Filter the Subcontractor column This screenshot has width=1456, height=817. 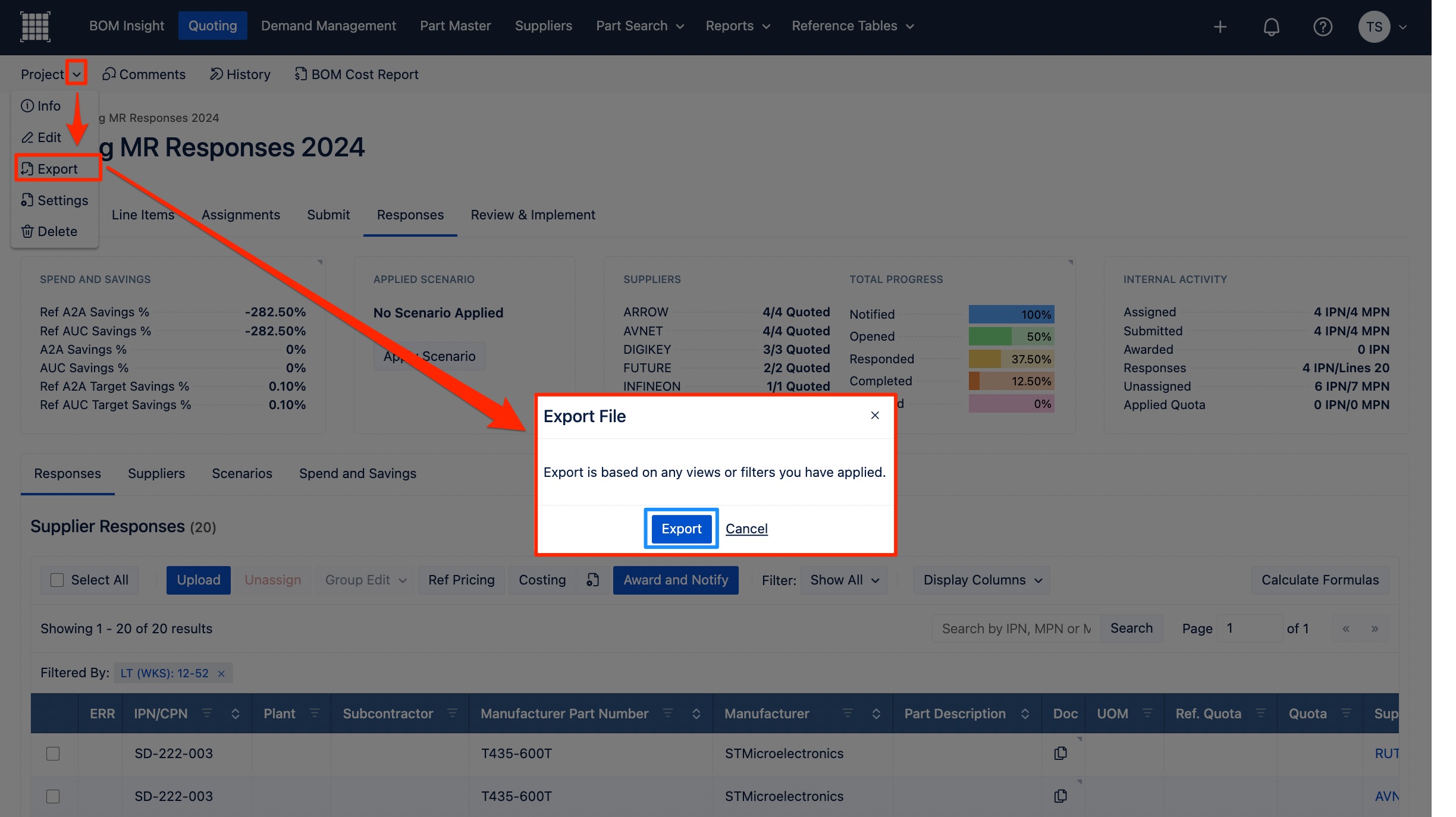click(x=452, y=713)
